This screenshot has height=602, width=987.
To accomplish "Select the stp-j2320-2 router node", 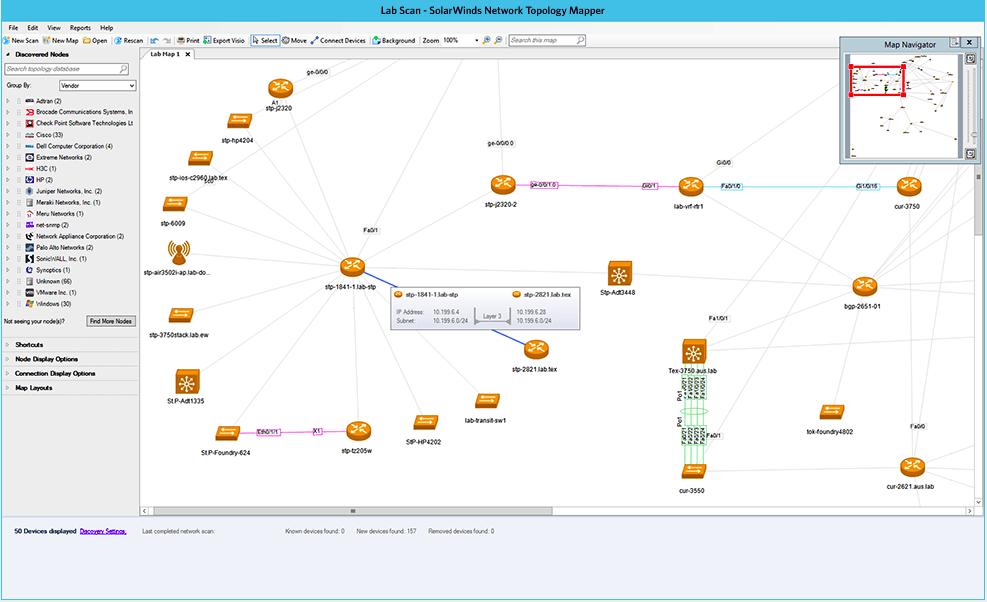I will pyautogui.click(x=503, y=185).
